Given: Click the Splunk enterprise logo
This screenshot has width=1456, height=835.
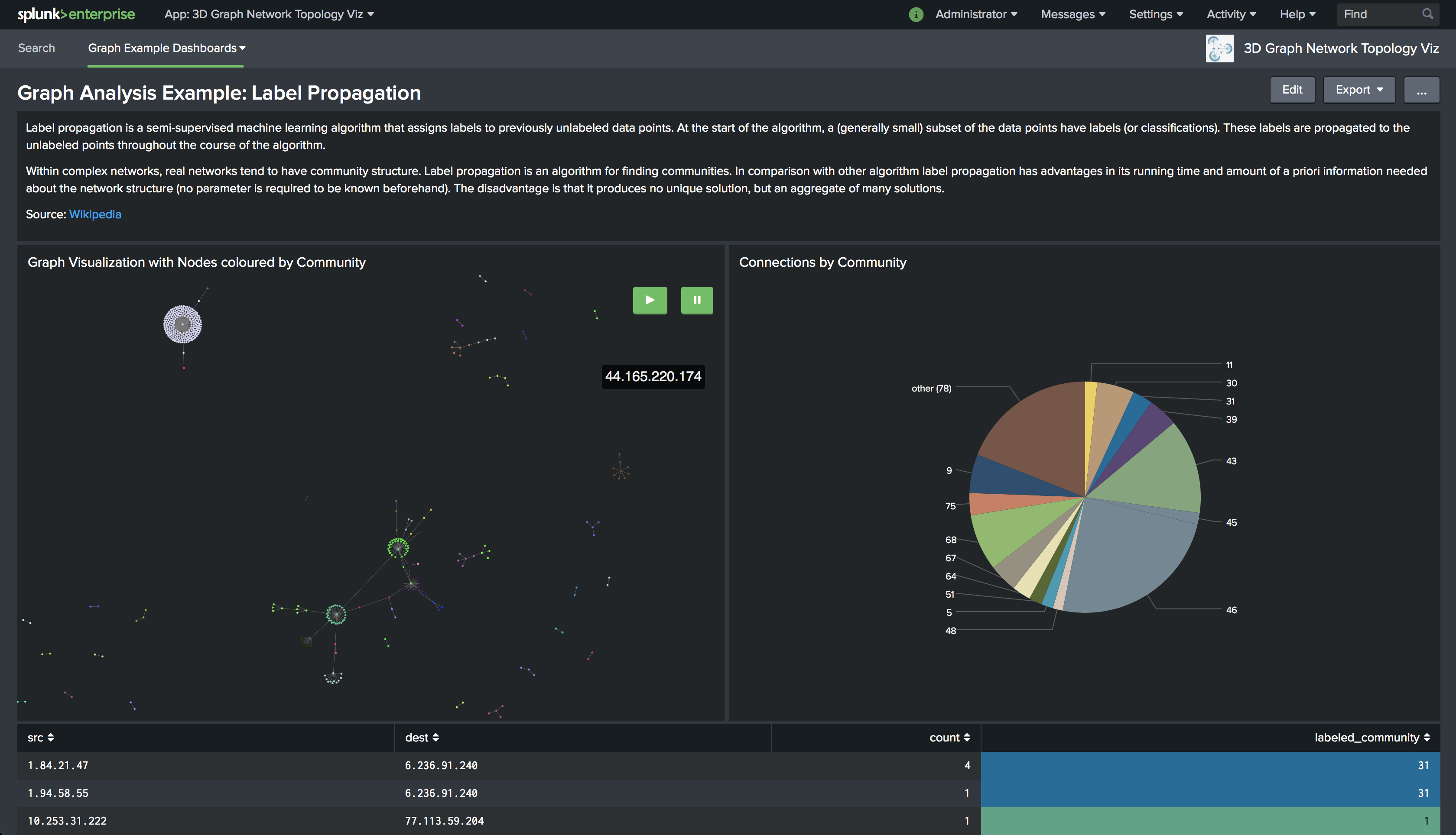Looking at the screenshot, I should tap(76, 14).
